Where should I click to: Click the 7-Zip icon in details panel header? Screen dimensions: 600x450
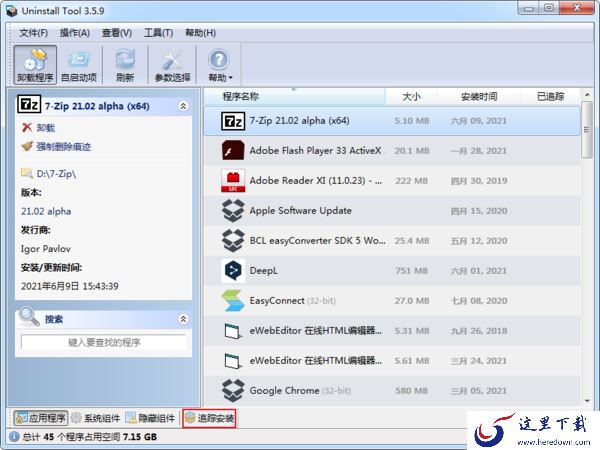[29, 104]
